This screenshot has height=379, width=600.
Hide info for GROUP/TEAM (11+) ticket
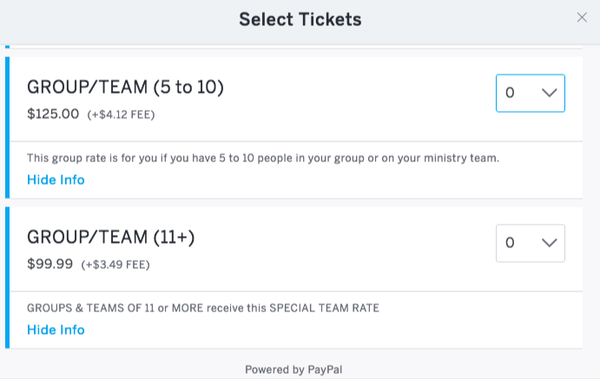click(56, 330)
